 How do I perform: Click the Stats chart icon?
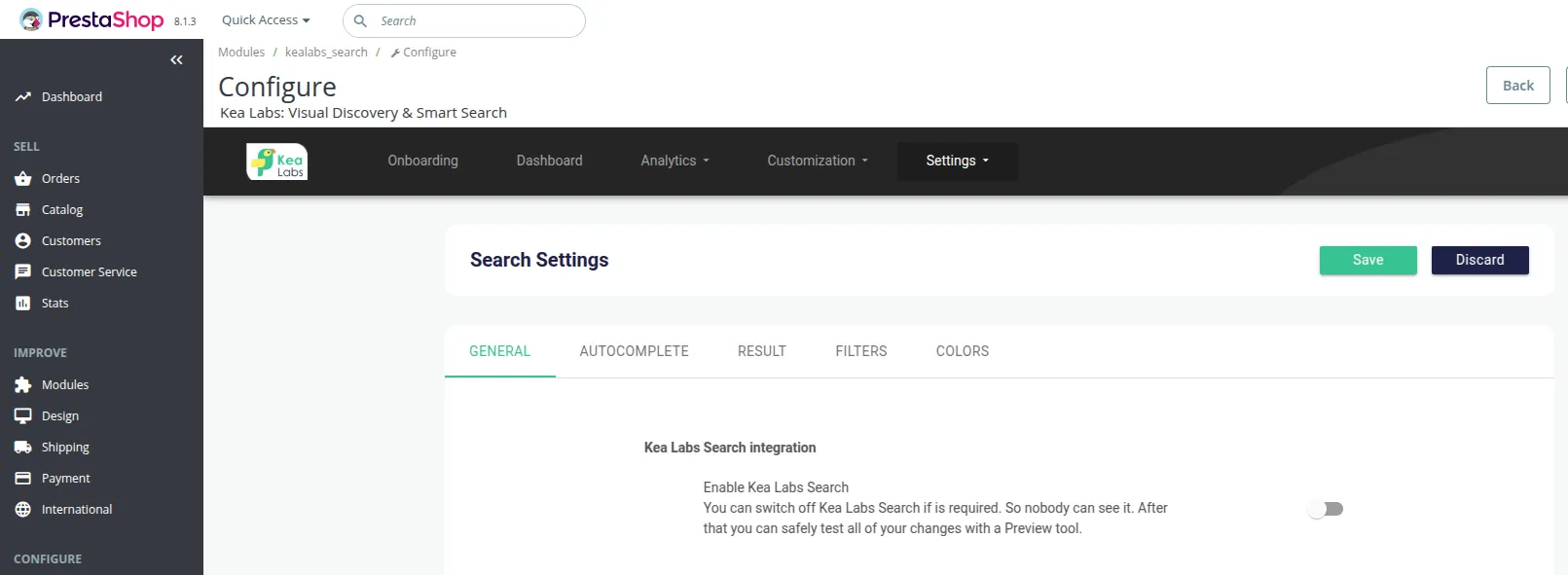[x=23, y=304]
